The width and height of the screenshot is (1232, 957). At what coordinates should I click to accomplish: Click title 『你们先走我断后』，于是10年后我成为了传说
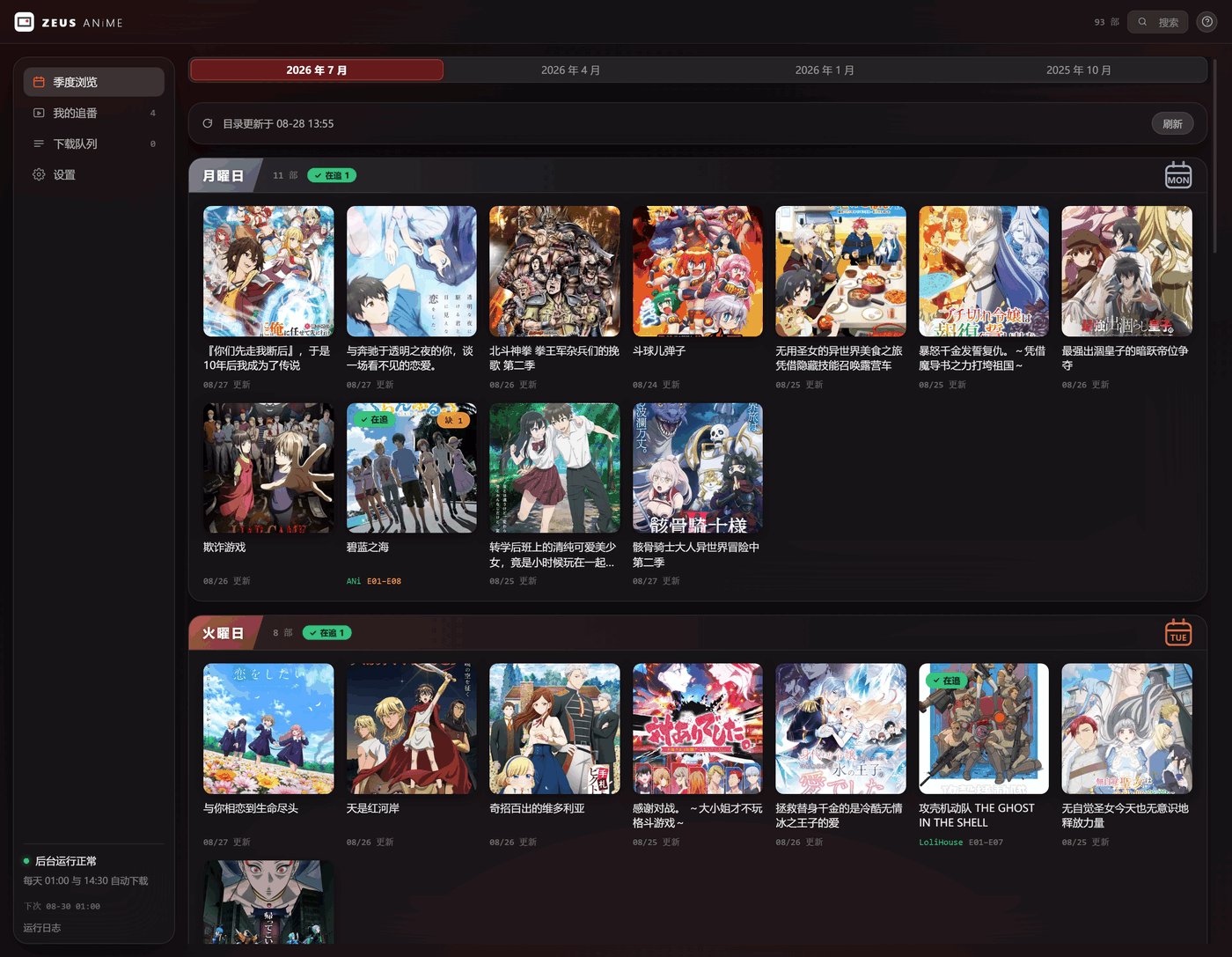tap(267, 358)
